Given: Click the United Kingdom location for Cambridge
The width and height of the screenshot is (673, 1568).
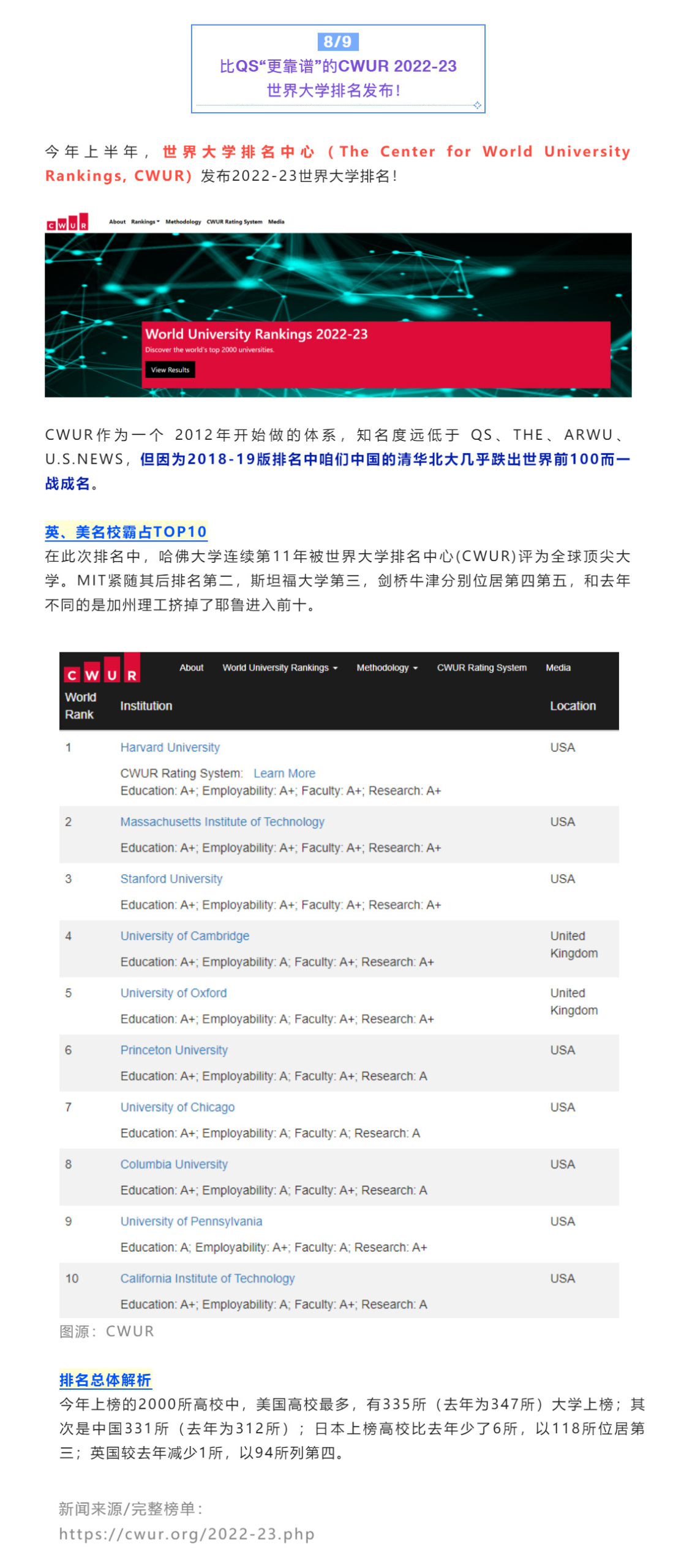Looking at the screenshot, I should [x=574, y=944].
